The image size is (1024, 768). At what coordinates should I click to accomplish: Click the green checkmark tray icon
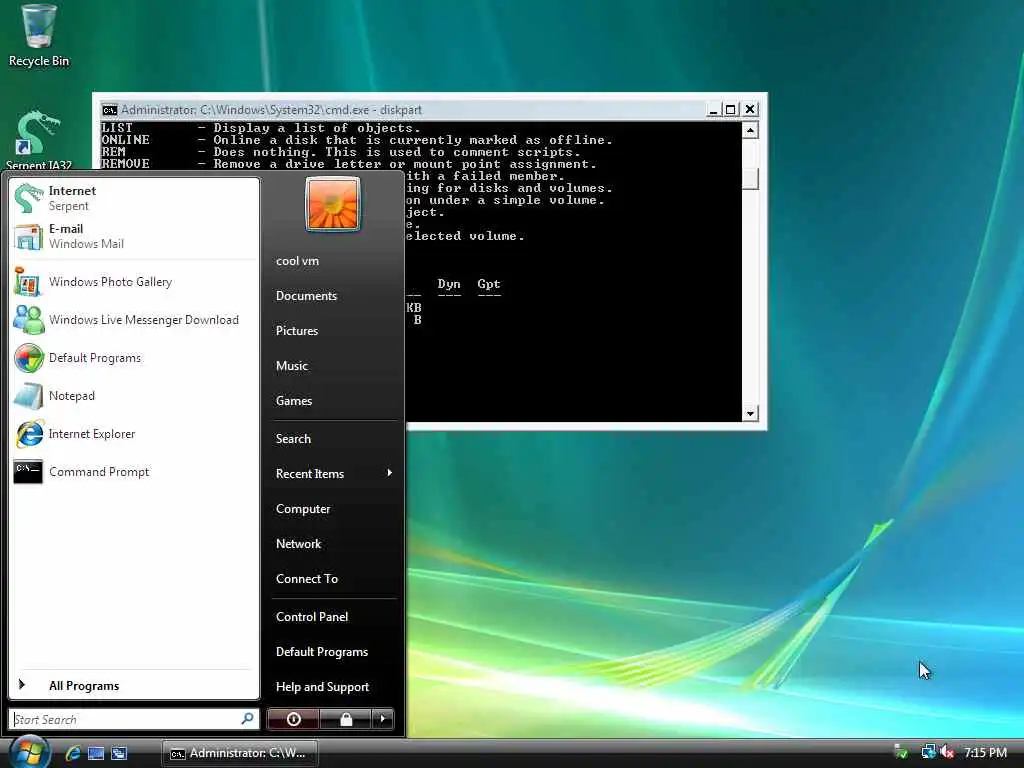(x=901, y=752)
